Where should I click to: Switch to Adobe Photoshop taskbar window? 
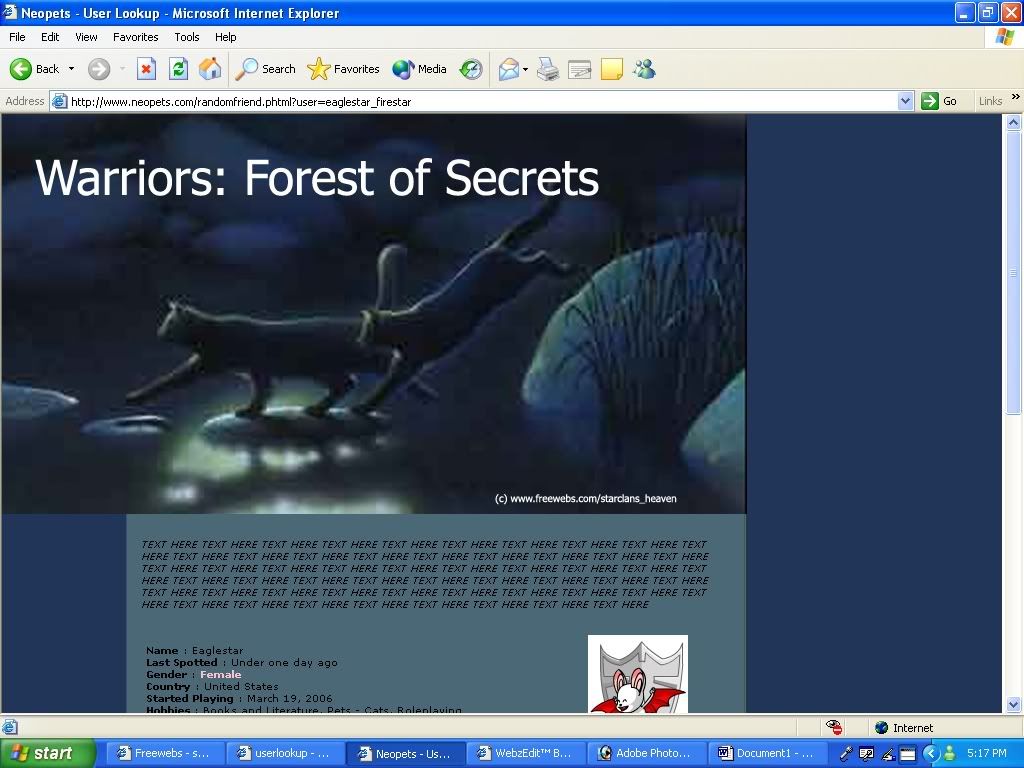645,753
